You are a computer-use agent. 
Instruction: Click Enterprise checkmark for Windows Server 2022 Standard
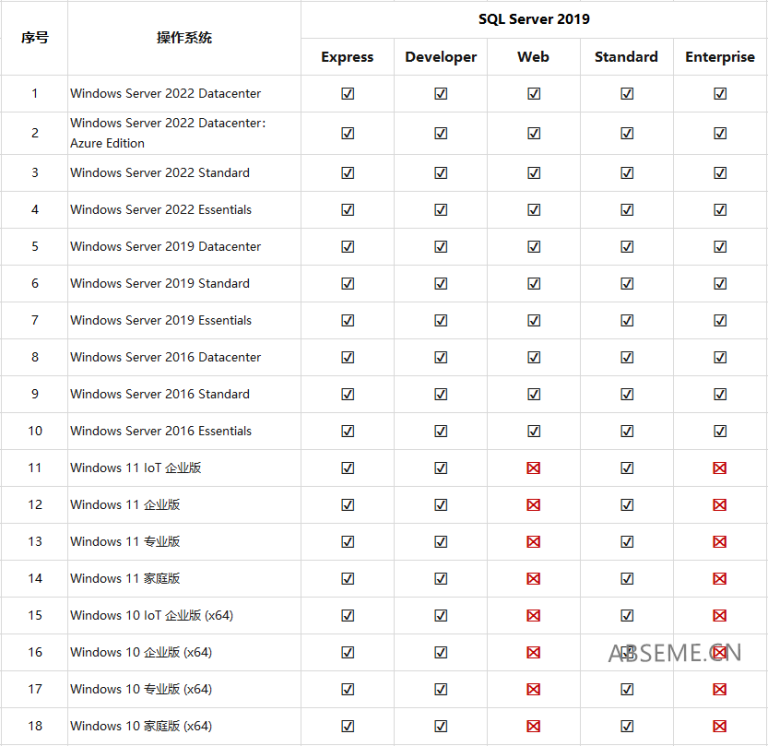pyautogui.click(x=719, y=173)
